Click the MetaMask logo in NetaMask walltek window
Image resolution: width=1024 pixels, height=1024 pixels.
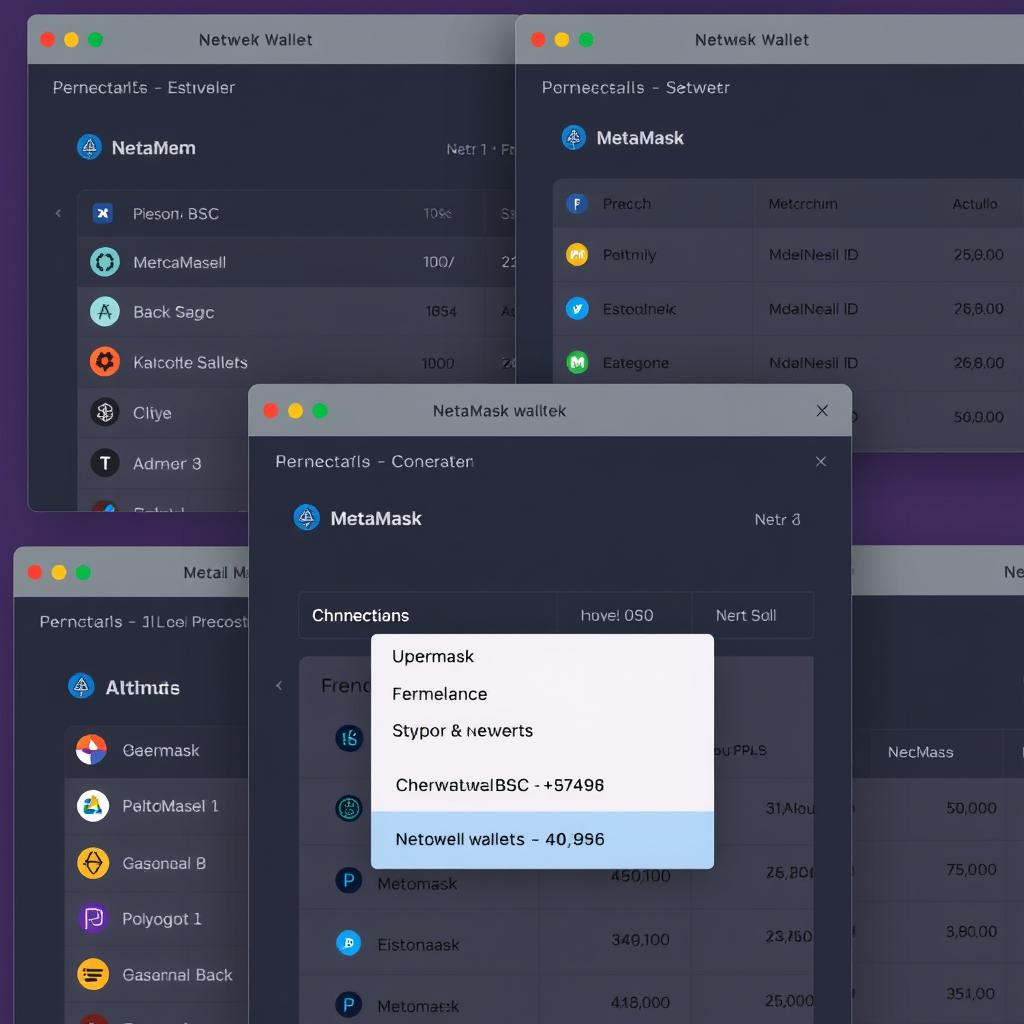306,517
